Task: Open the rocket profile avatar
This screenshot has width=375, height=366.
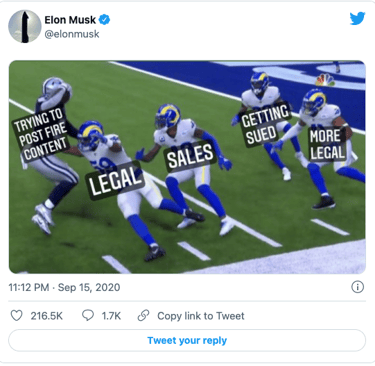Action: pyautogui.click(x=24, y=26)
